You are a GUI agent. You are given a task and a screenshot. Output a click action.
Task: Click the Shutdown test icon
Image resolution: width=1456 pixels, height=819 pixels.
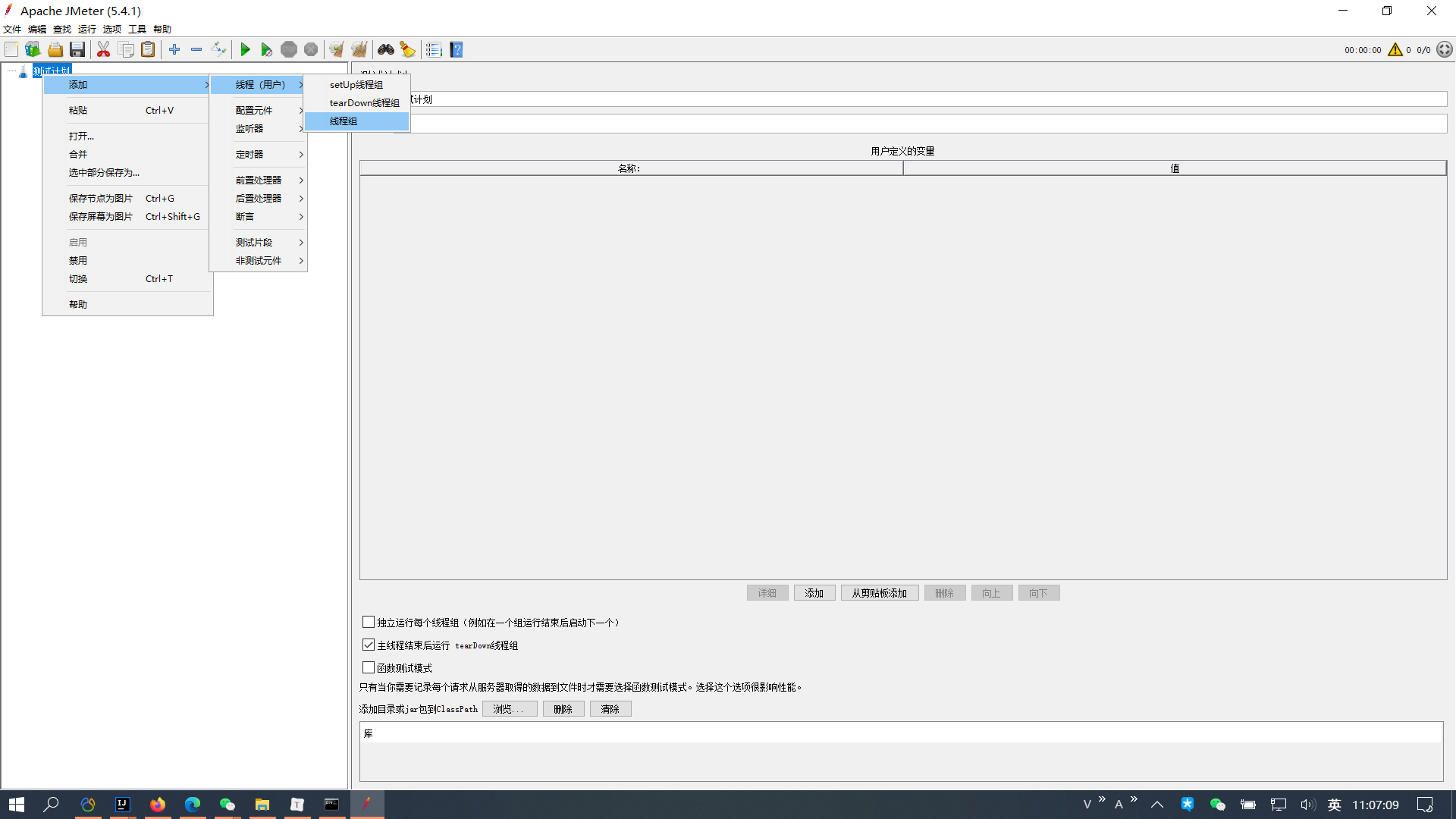311,49
